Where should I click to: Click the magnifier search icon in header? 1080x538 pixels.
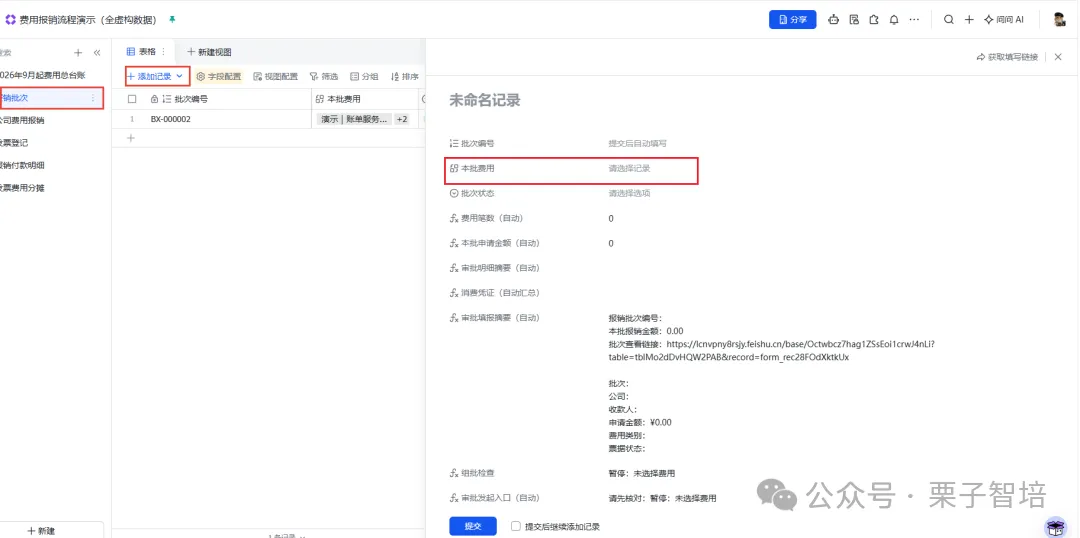tap(948, 19)
